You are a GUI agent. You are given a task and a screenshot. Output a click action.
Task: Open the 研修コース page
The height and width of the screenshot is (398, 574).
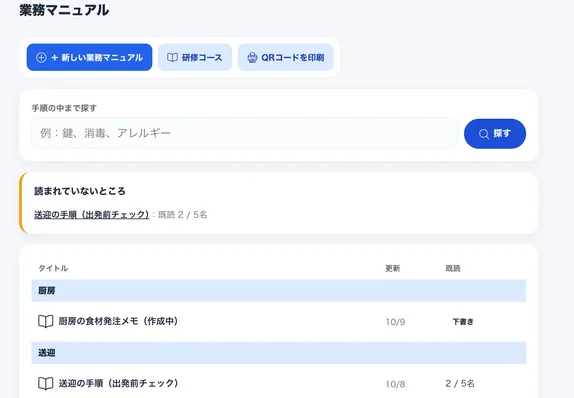coord(195,57)
